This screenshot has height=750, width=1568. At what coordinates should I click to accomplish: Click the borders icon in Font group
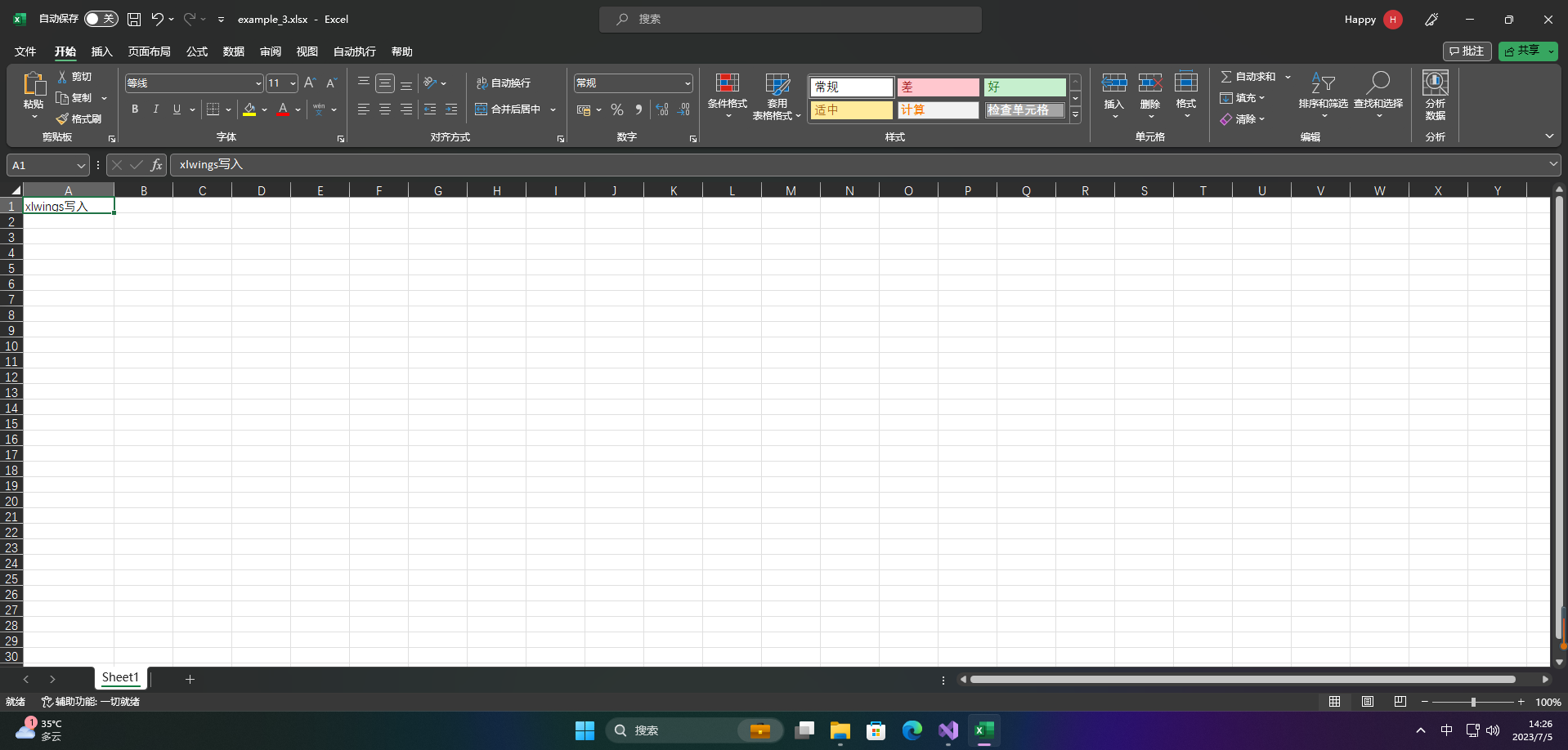pos(213,109)
